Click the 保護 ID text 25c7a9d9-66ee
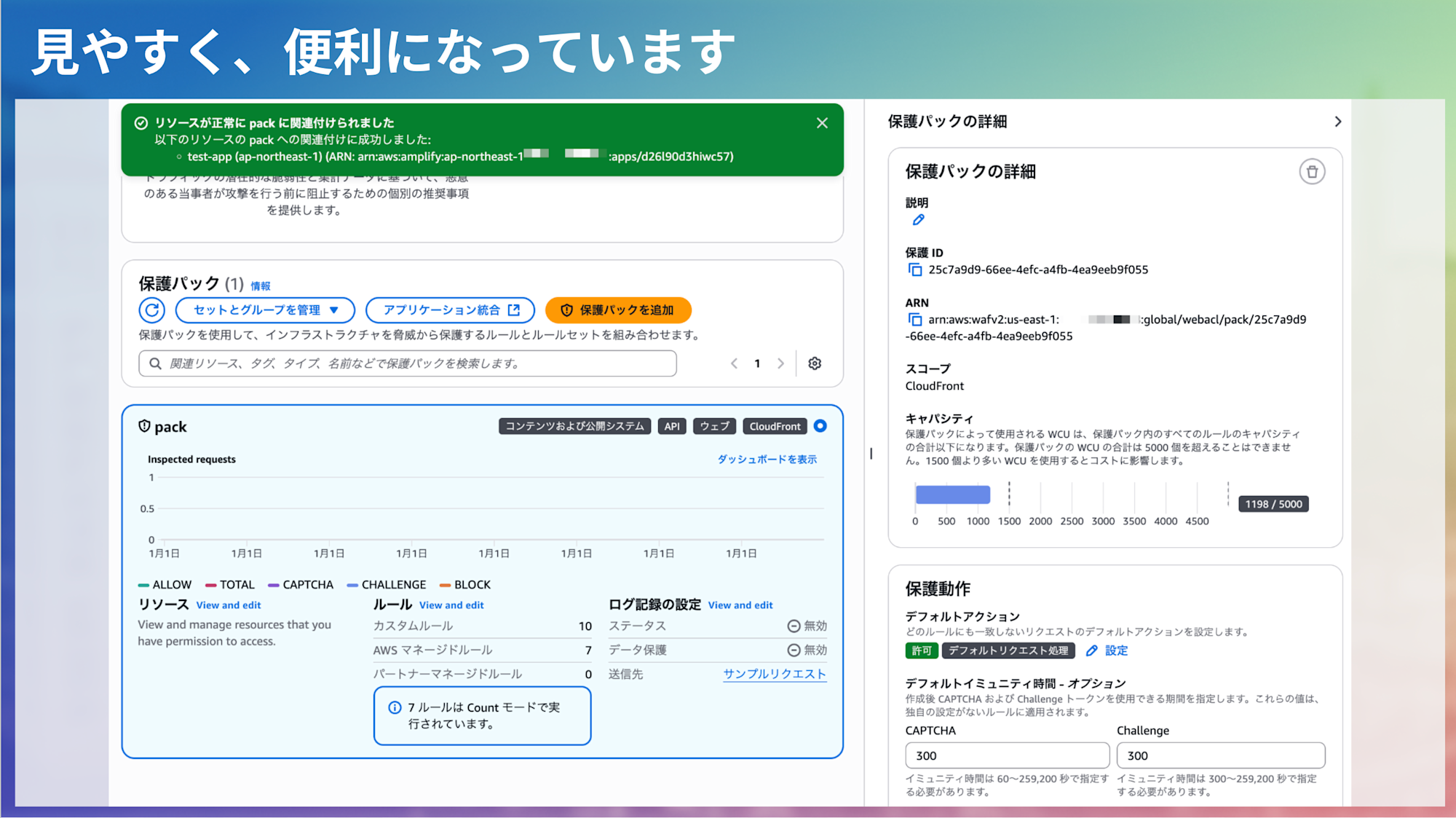1456x818 pixels. (1038, 270)
